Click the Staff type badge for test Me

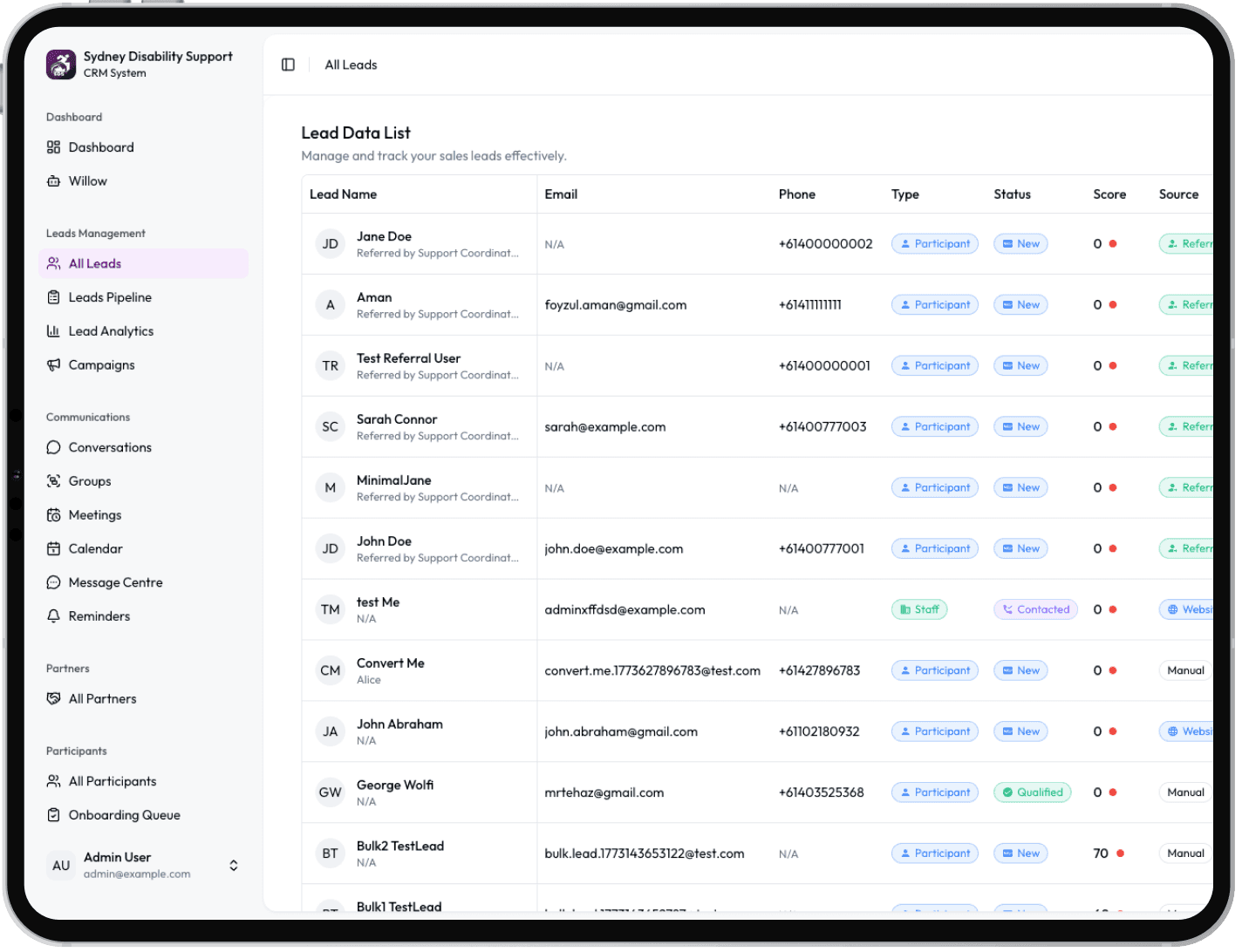coord(919,609)
